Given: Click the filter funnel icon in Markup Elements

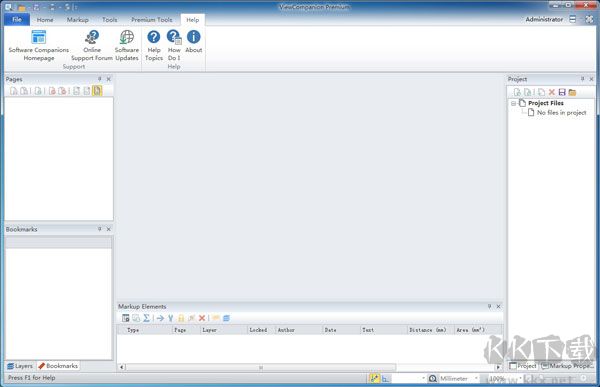Looking at the screenshot, I should tap(171, 318).
